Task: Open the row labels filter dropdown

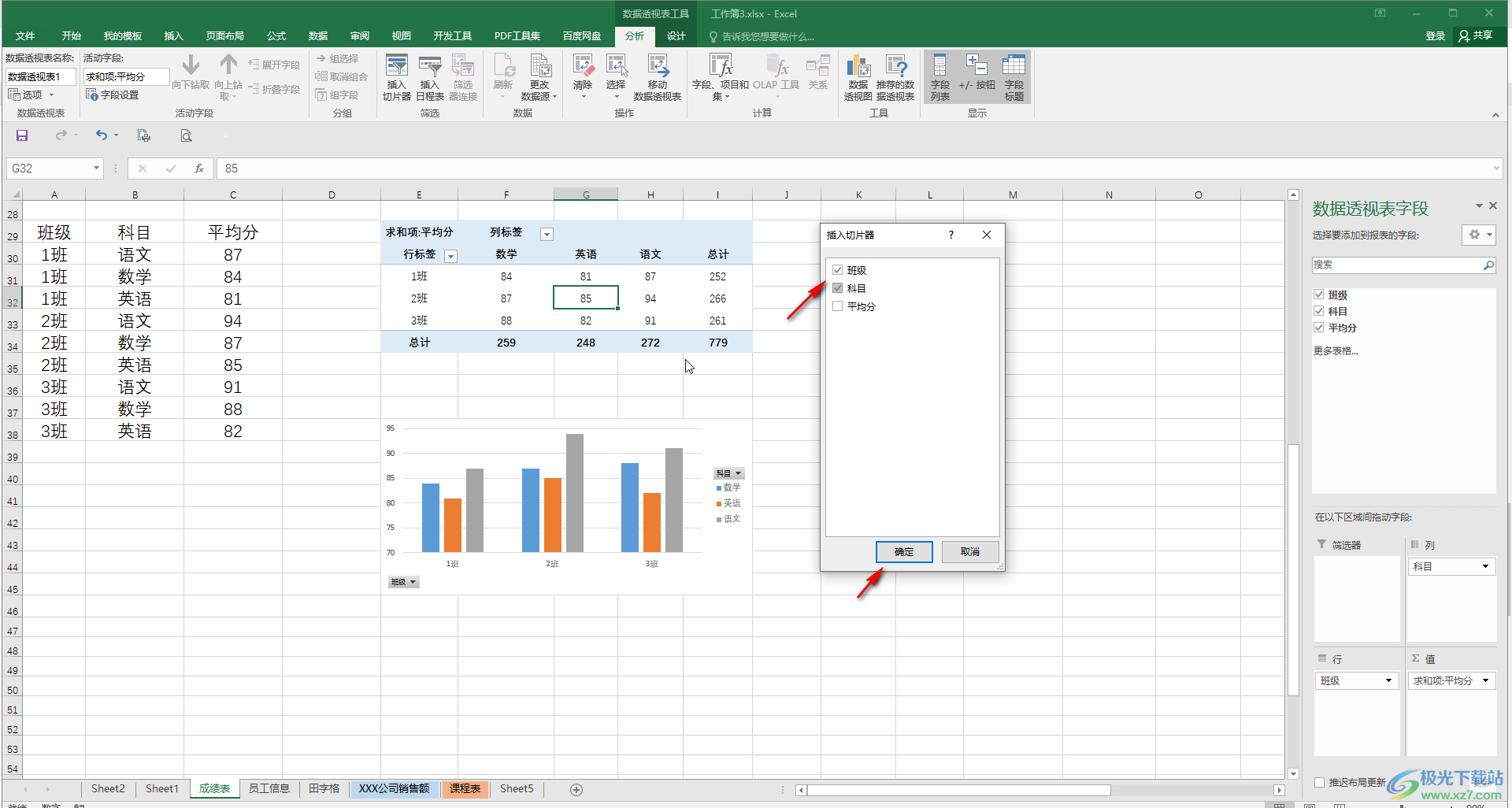Action: click(x=451, y=256)
